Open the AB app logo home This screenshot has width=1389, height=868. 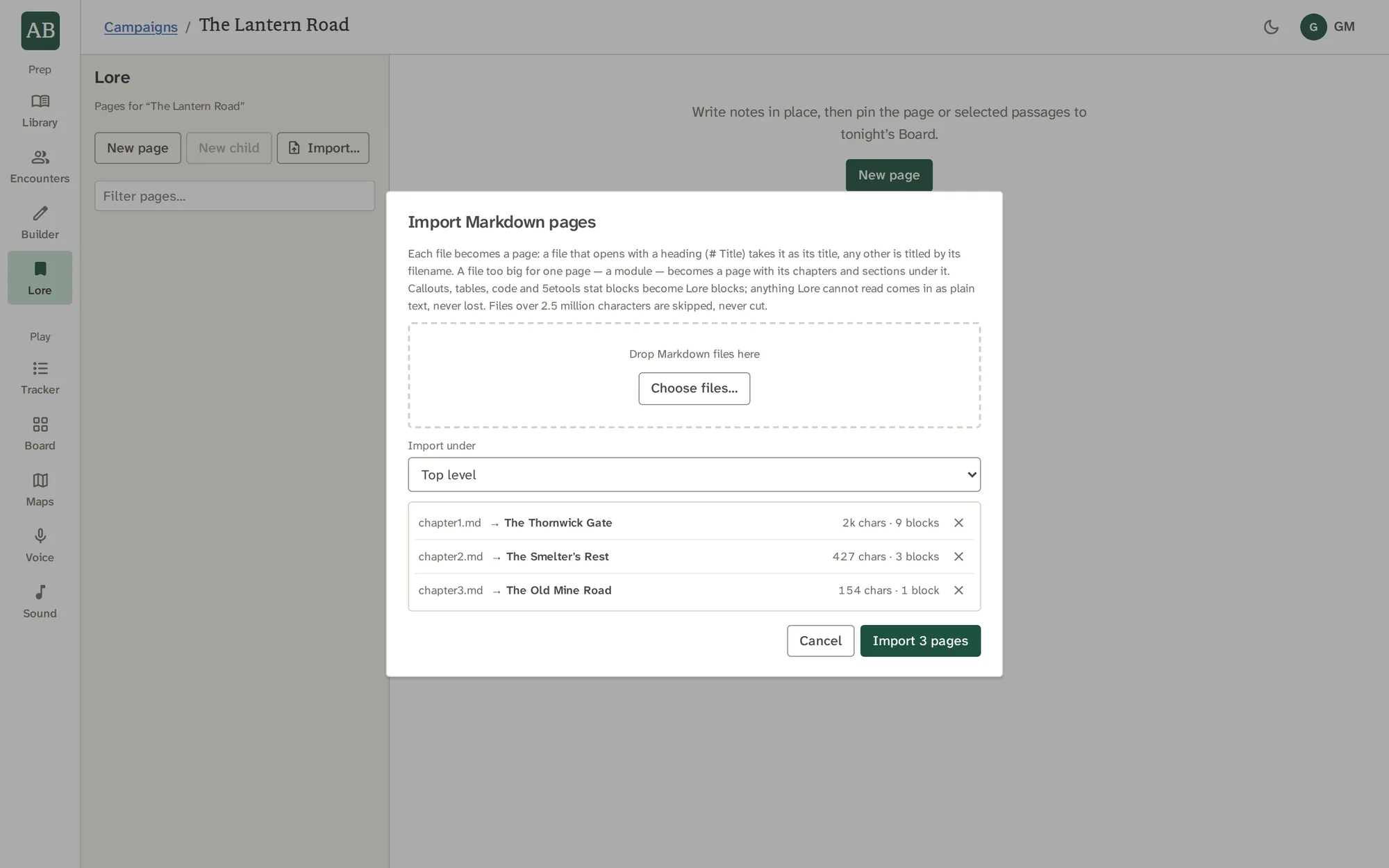40,31
